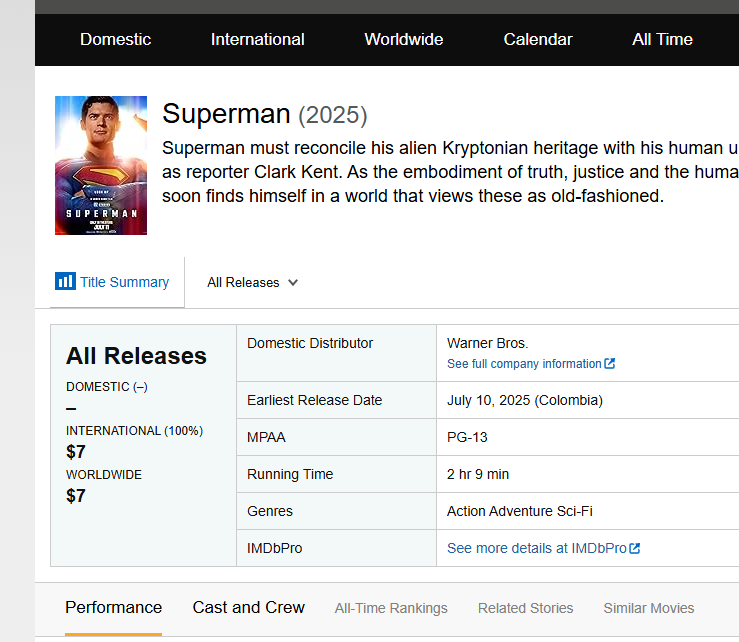Image resolution: width=739 pixels, height=642 pixels.
Task: Click the DOMESTIC (–) label
Action: click(107, 387)
